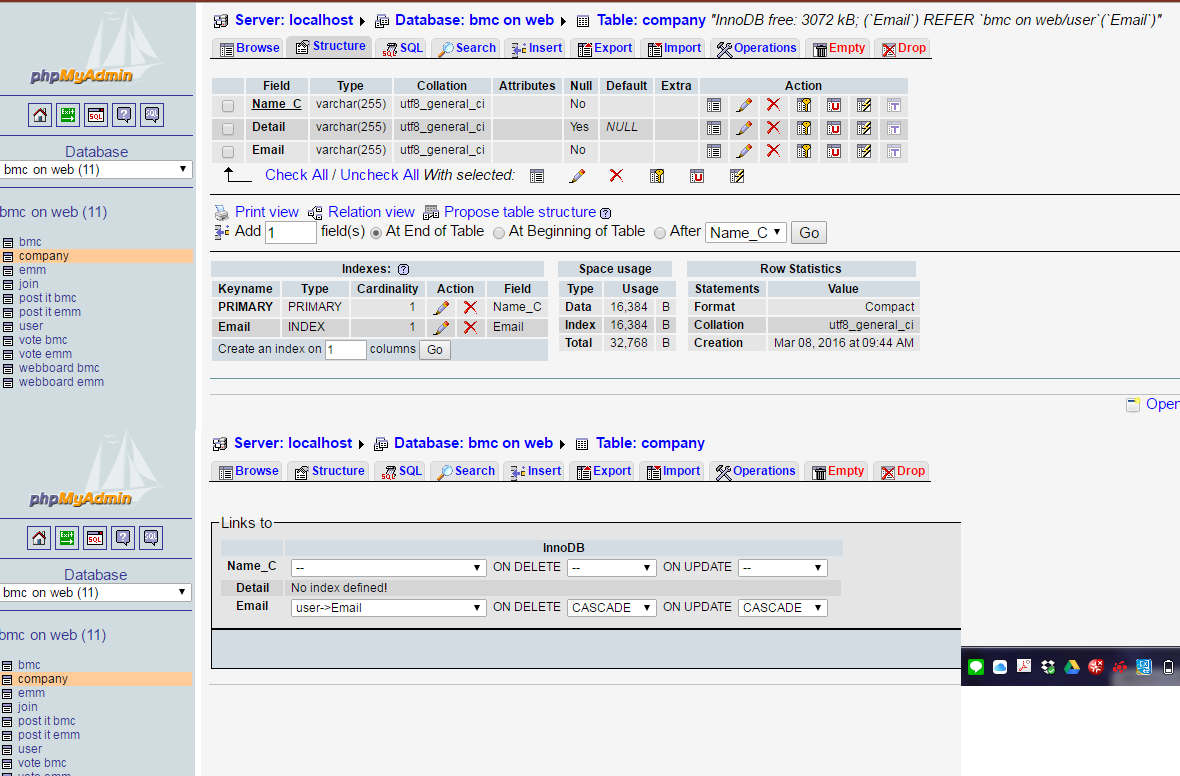Image resolution: width=1180 pixels, height=776 pixels.
Task: Open the After-field dropdown showing Name_C
Action: (x=746, y=232)
